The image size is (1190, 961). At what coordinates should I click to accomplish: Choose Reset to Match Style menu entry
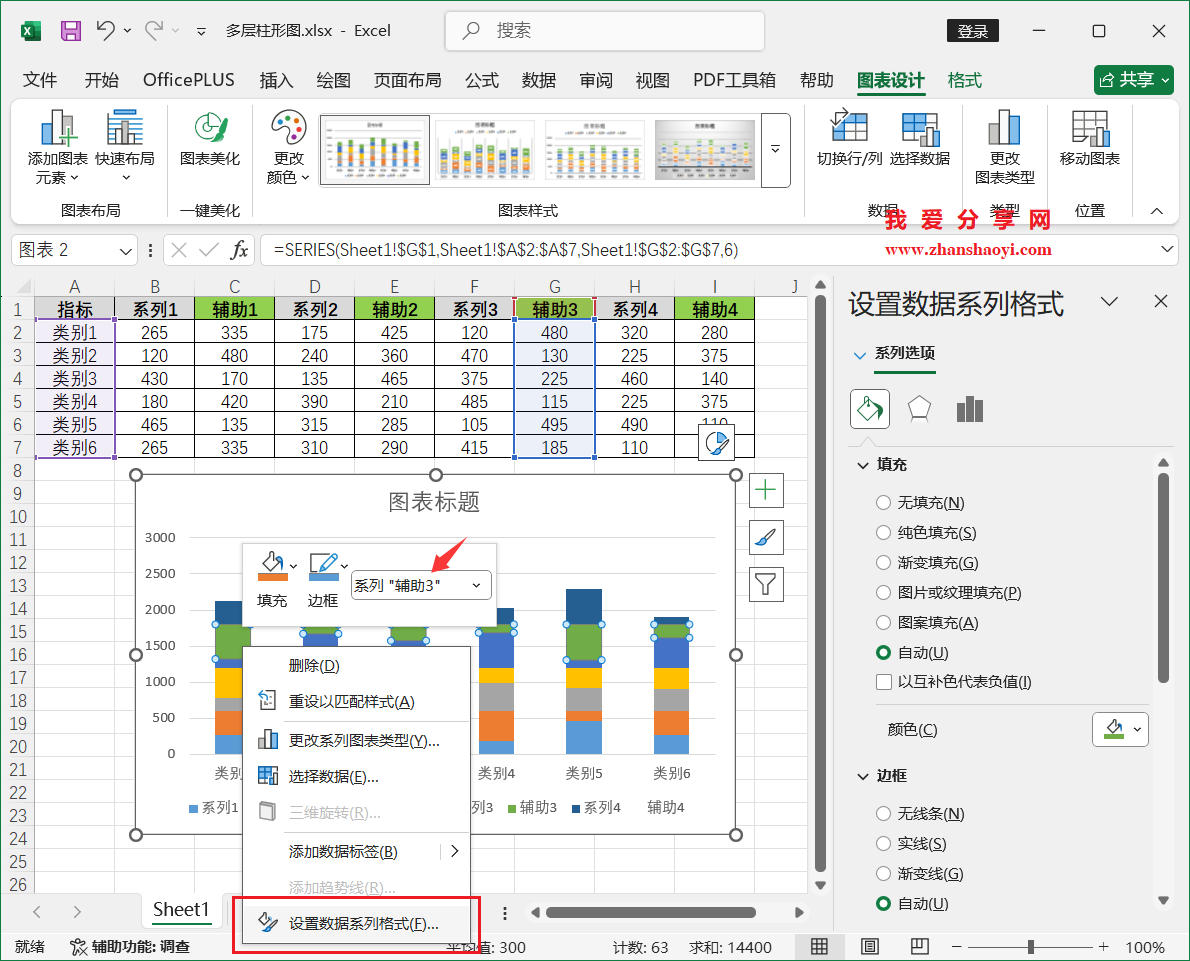point(356,701)
